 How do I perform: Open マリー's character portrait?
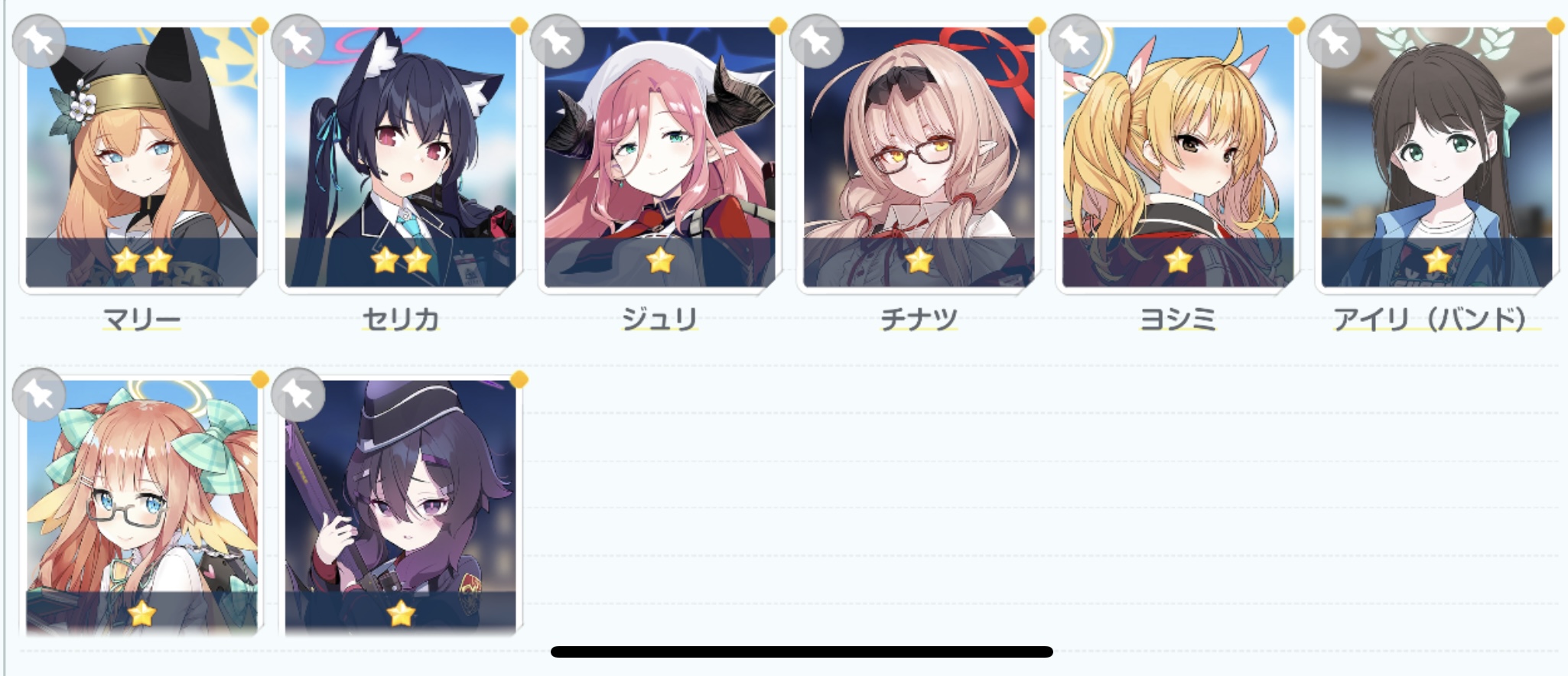click(142, 157)
